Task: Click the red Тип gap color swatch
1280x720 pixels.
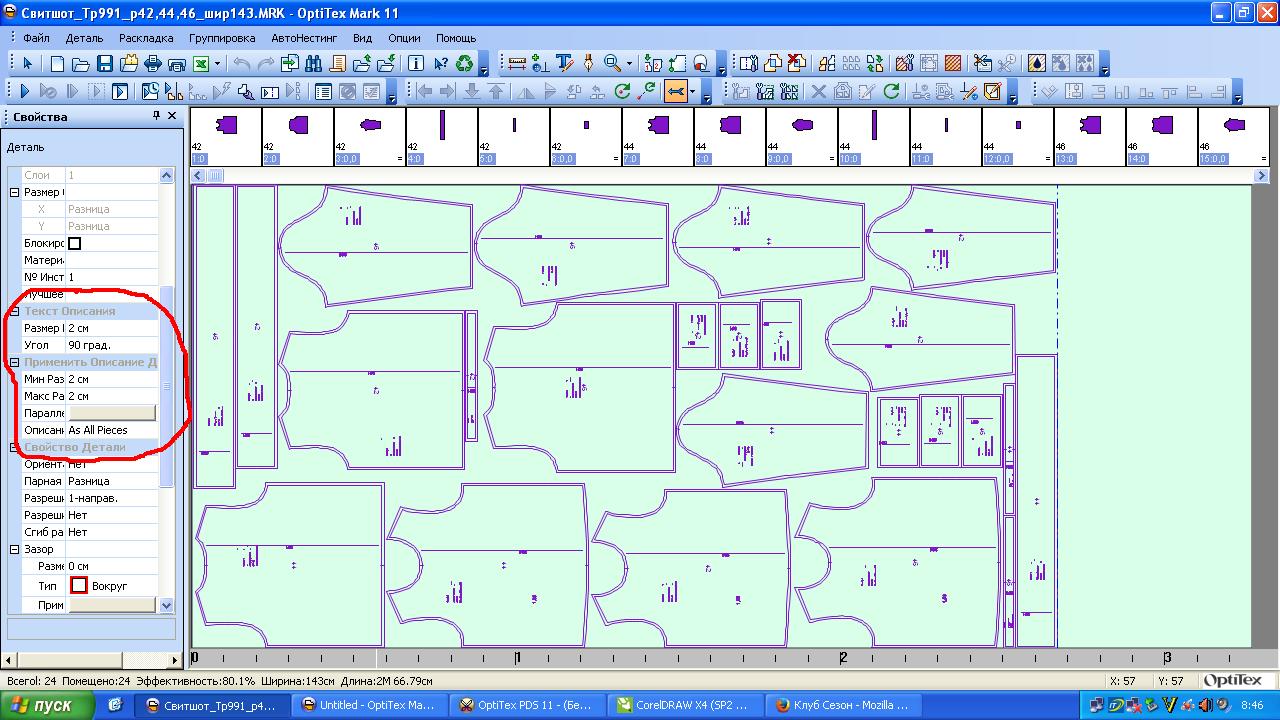Action: [x=78, y=585]
